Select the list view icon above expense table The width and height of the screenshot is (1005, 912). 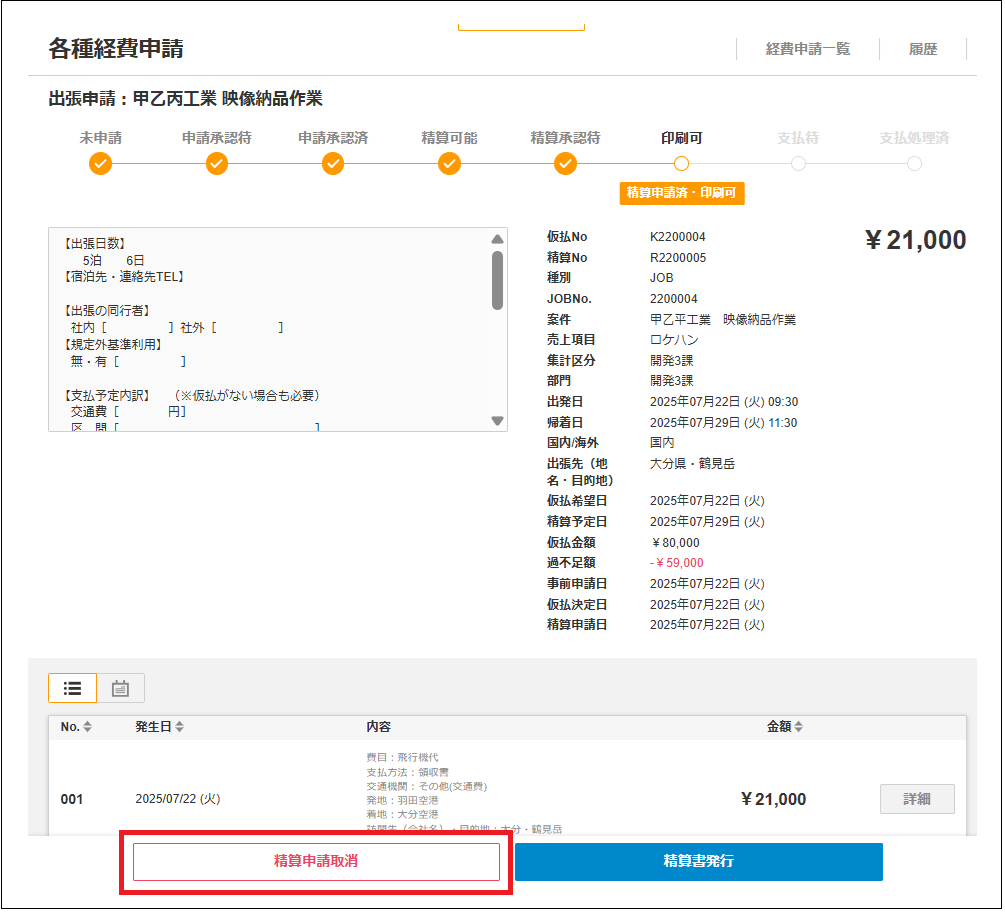point(72,688)
